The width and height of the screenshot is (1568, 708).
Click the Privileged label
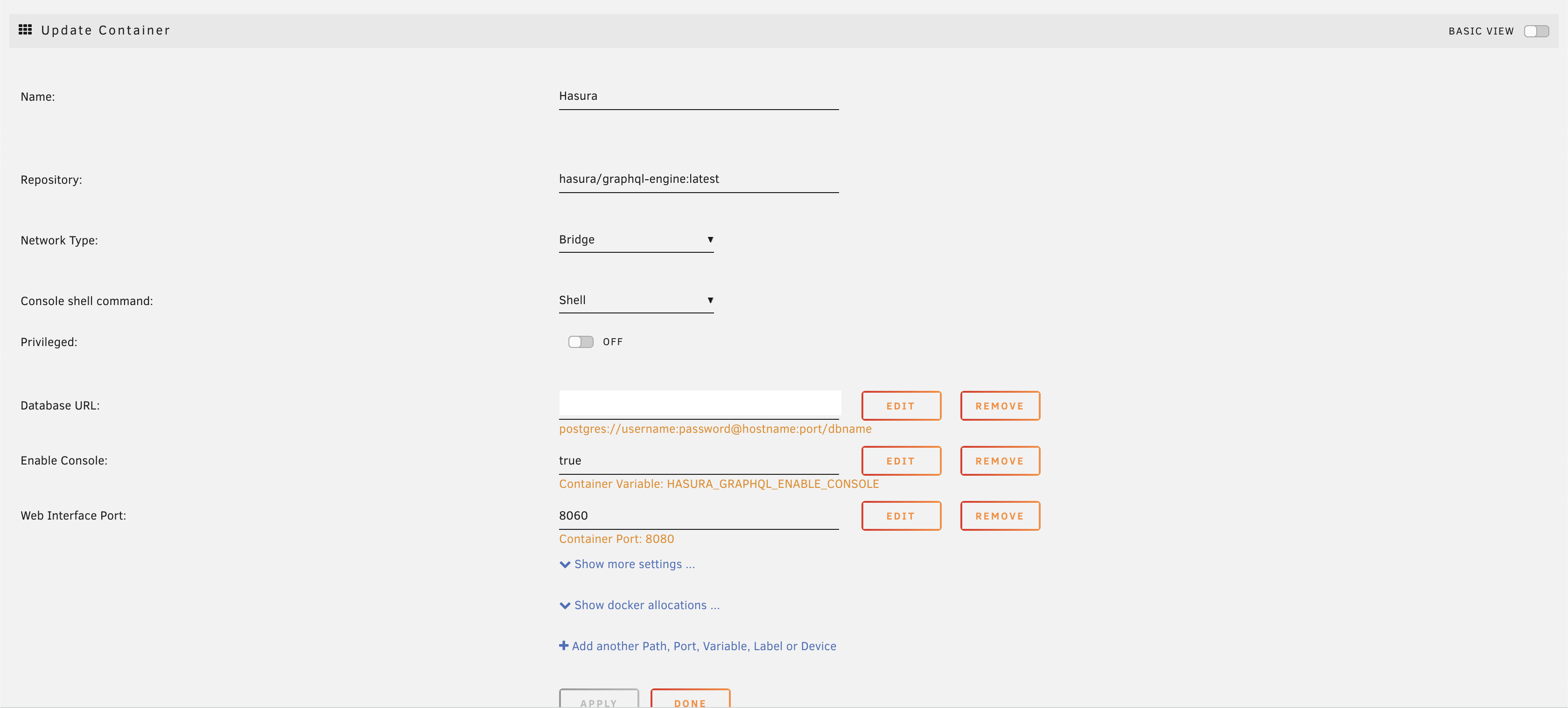49,342
